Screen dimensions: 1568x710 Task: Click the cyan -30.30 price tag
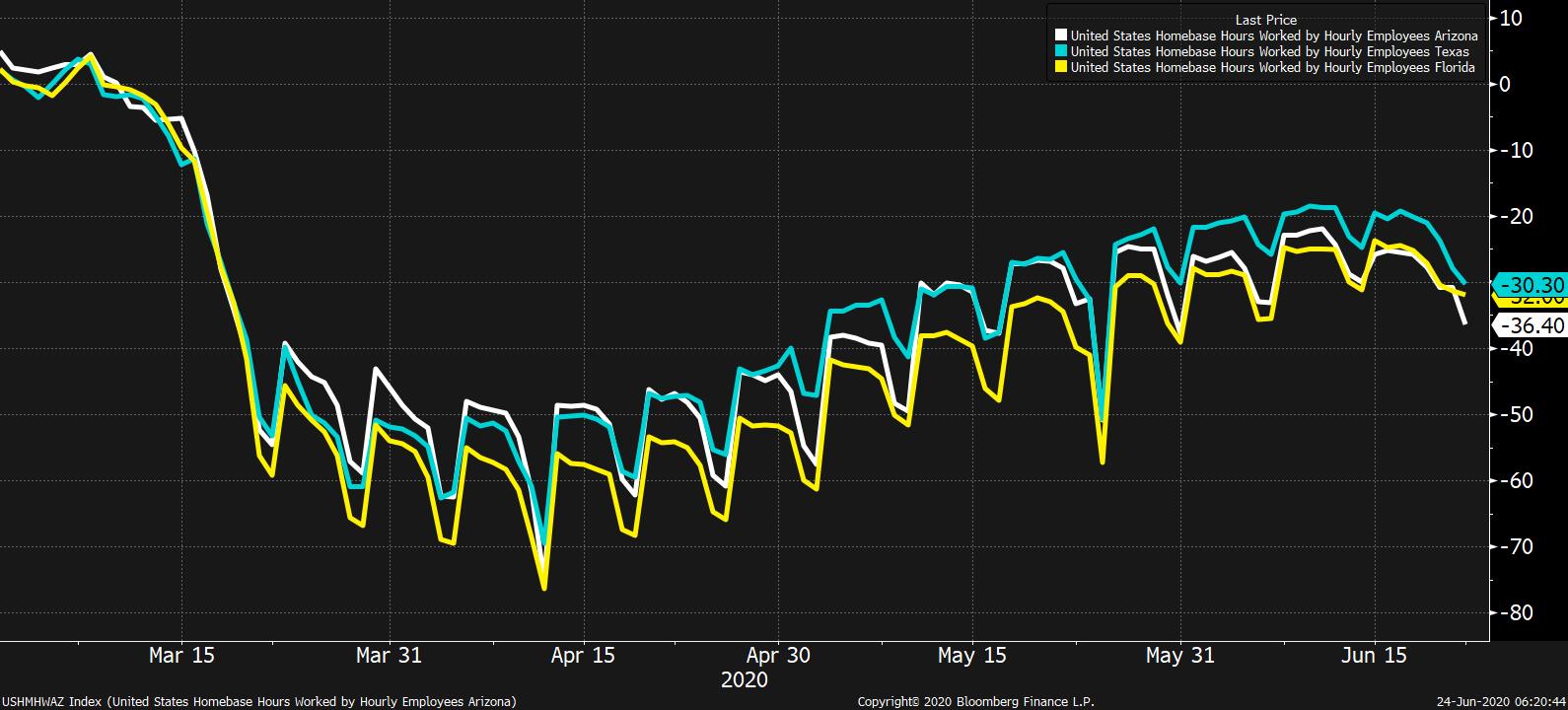pyautogui.click(x=1532, y=284)
